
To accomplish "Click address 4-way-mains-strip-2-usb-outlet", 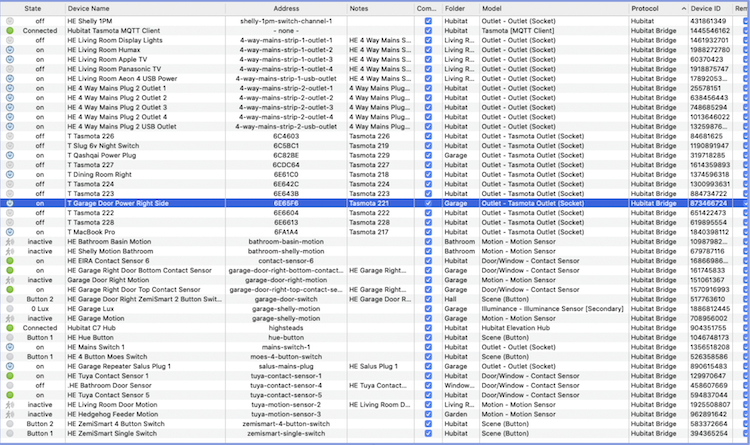I will 286,126.
